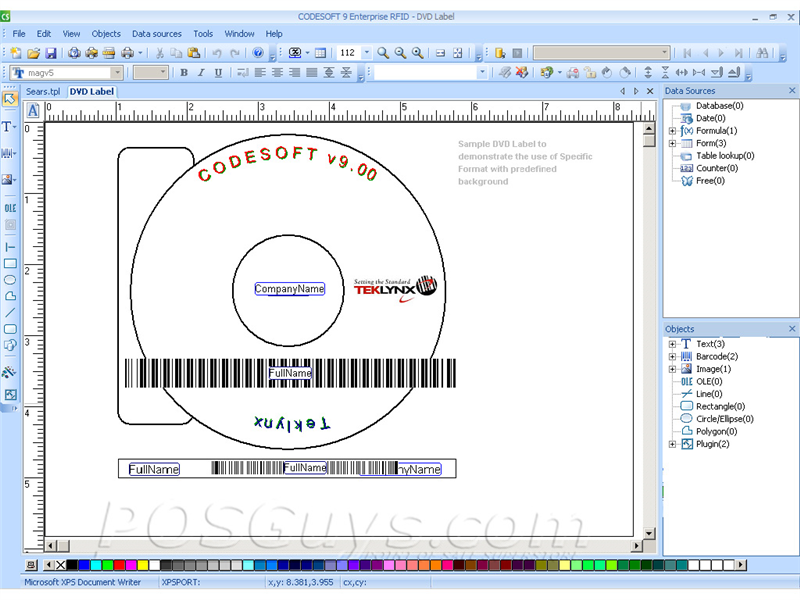Create a new label document
Image resolution: width=800 pixels, height=600 pixels.
pos(16,53)
